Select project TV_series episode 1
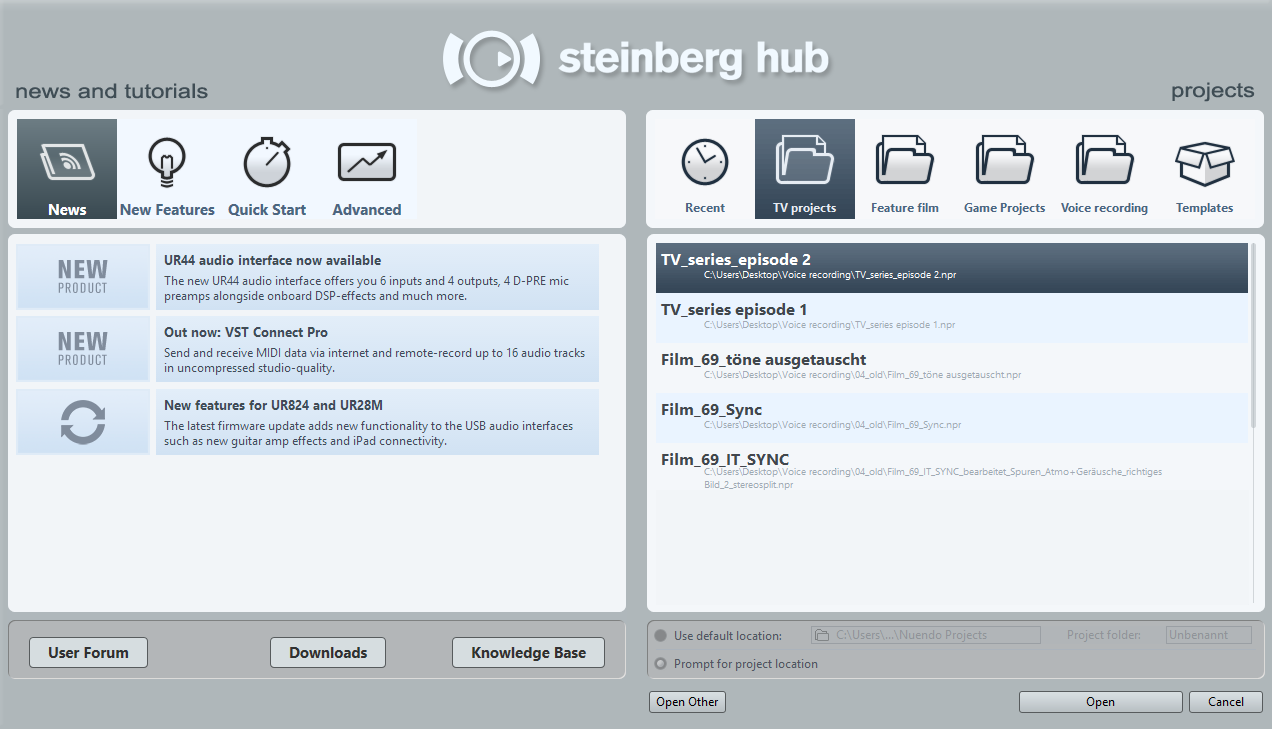The width and height of the screenshot is (1272, 729). tap(952, 318)
